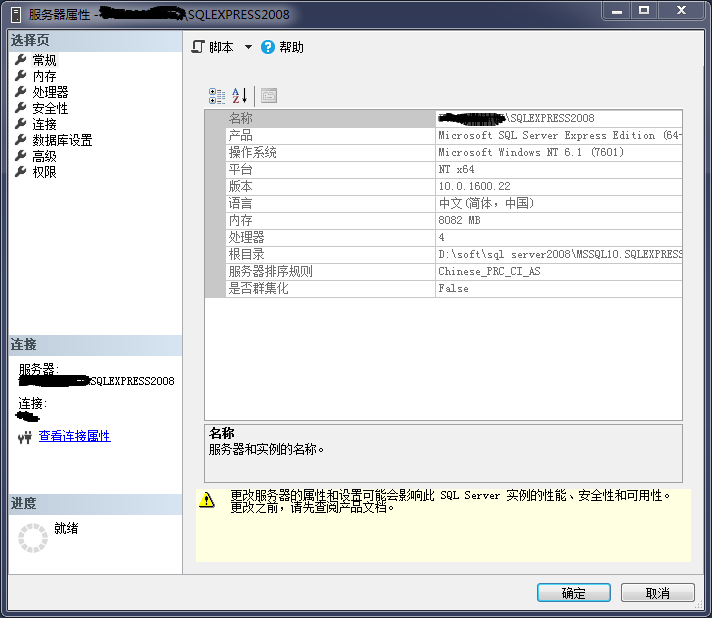Screen dimensions: 712x618
Task: Click the connection plug icon beside 查看连接属性
Action: 25,437
